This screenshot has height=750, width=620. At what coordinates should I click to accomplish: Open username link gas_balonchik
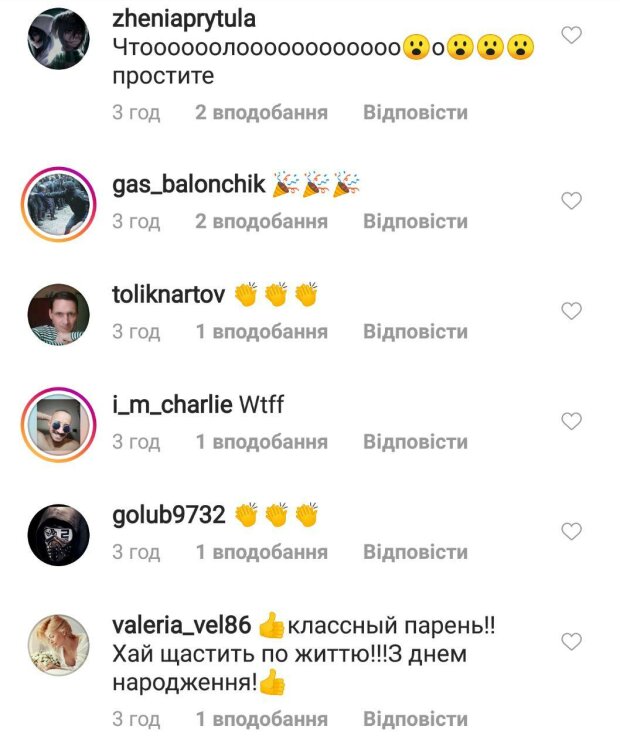click(188, 184)
